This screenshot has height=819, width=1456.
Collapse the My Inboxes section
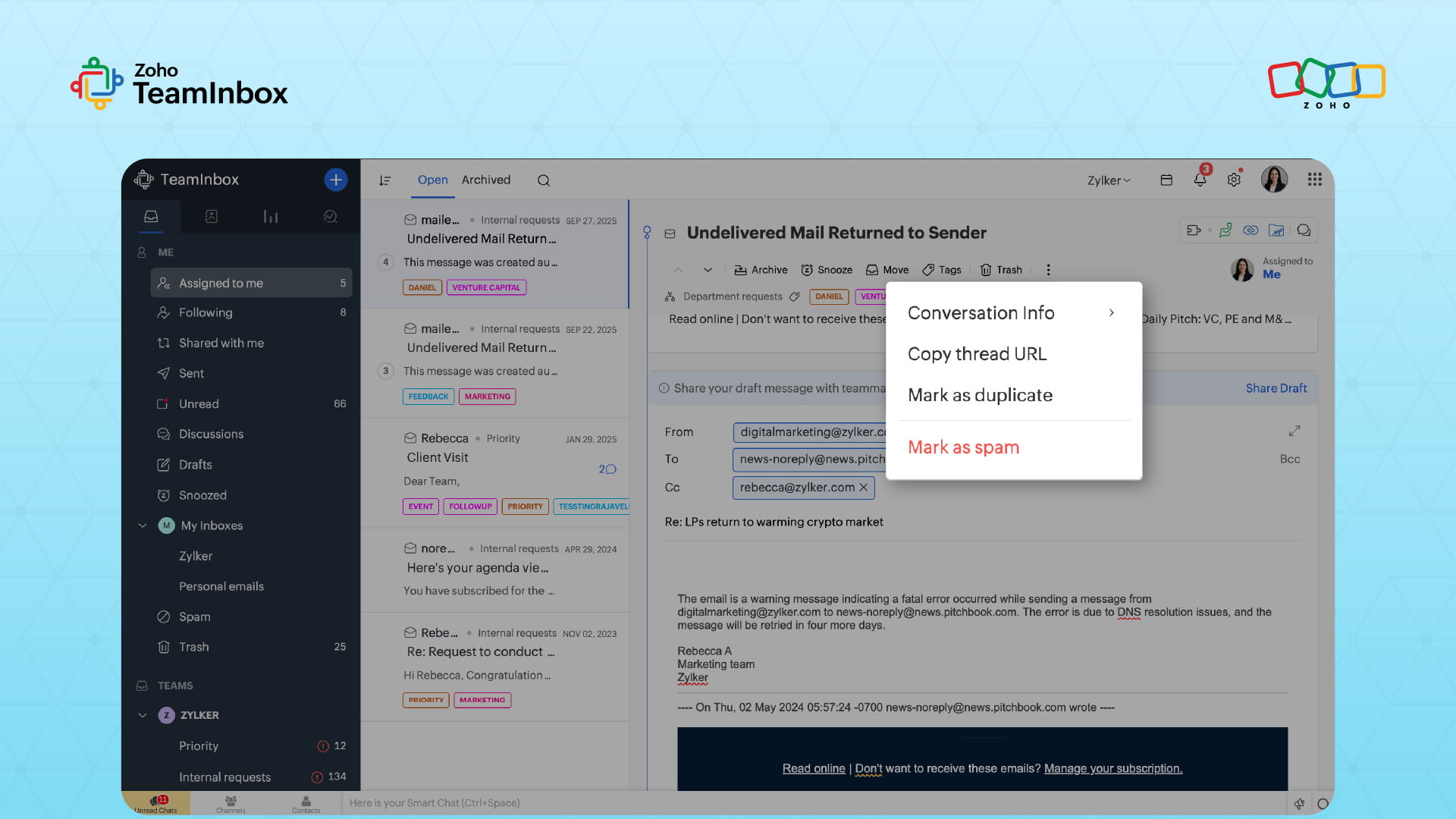[x=143, y=526]
